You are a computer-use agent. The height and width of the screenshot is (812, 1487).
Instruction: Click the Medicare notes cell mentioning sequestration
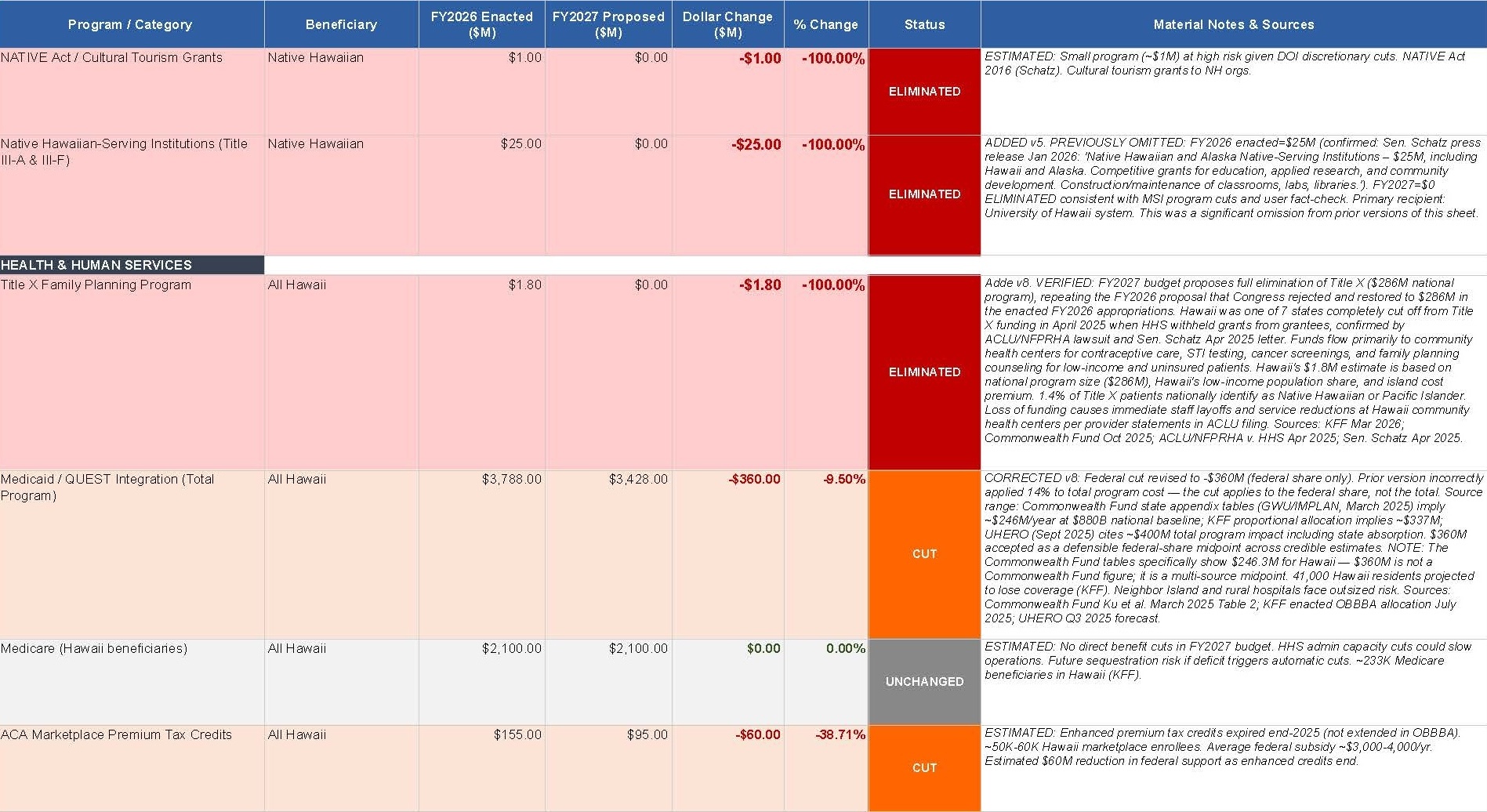coord(1234,682)
